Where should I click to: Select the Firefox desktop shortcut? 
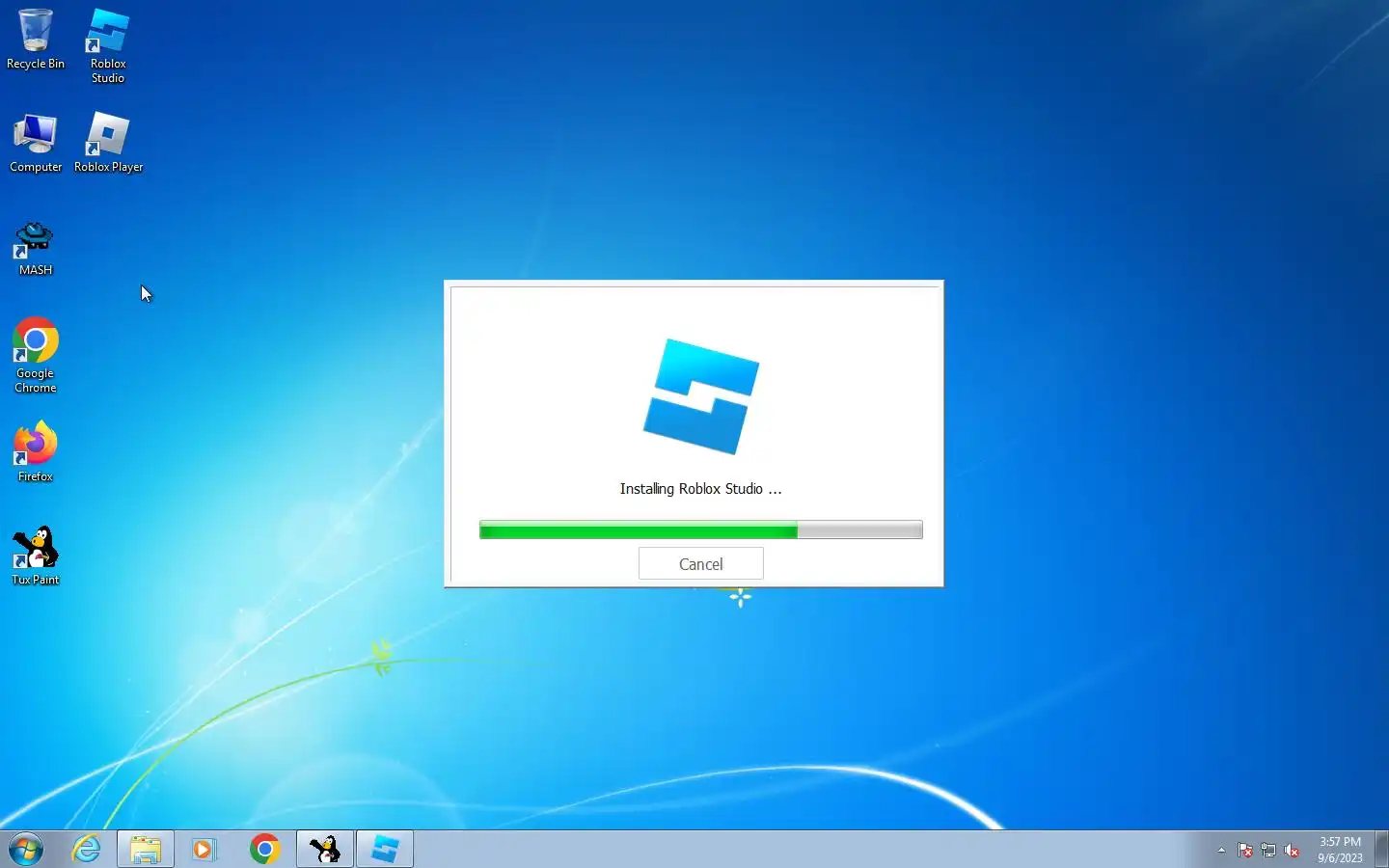coord(36,451)
